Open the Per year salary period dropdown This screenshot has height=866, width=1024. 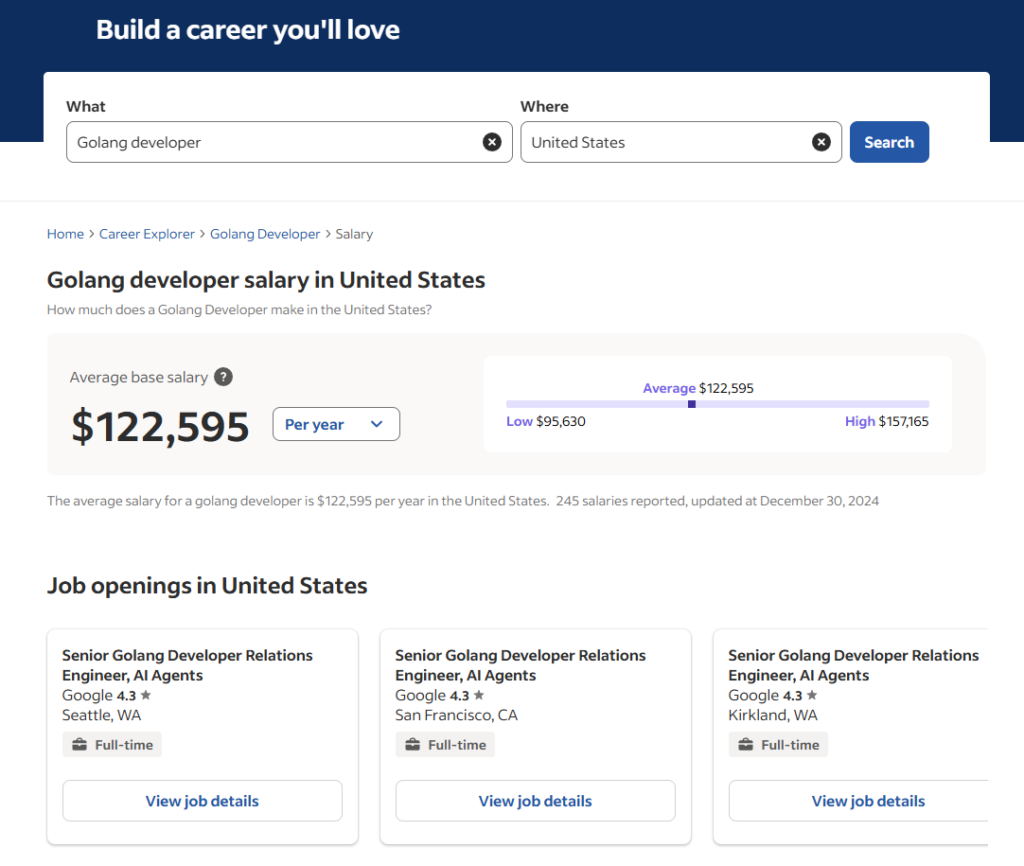pyautogui.click(x=336, y=424)
